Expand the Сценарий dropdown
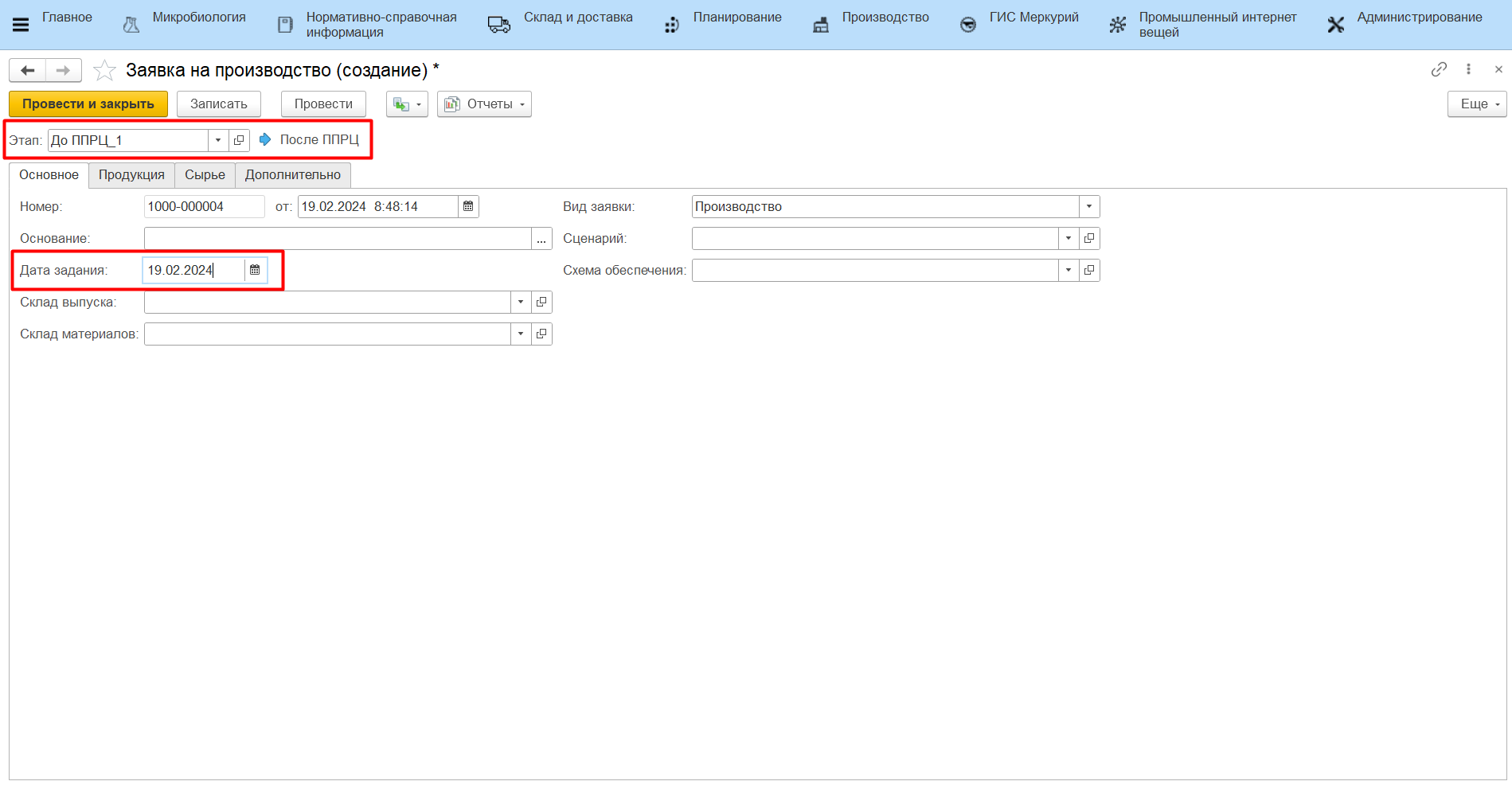This screenshot has height=785, width=1512. (1068, 239)
